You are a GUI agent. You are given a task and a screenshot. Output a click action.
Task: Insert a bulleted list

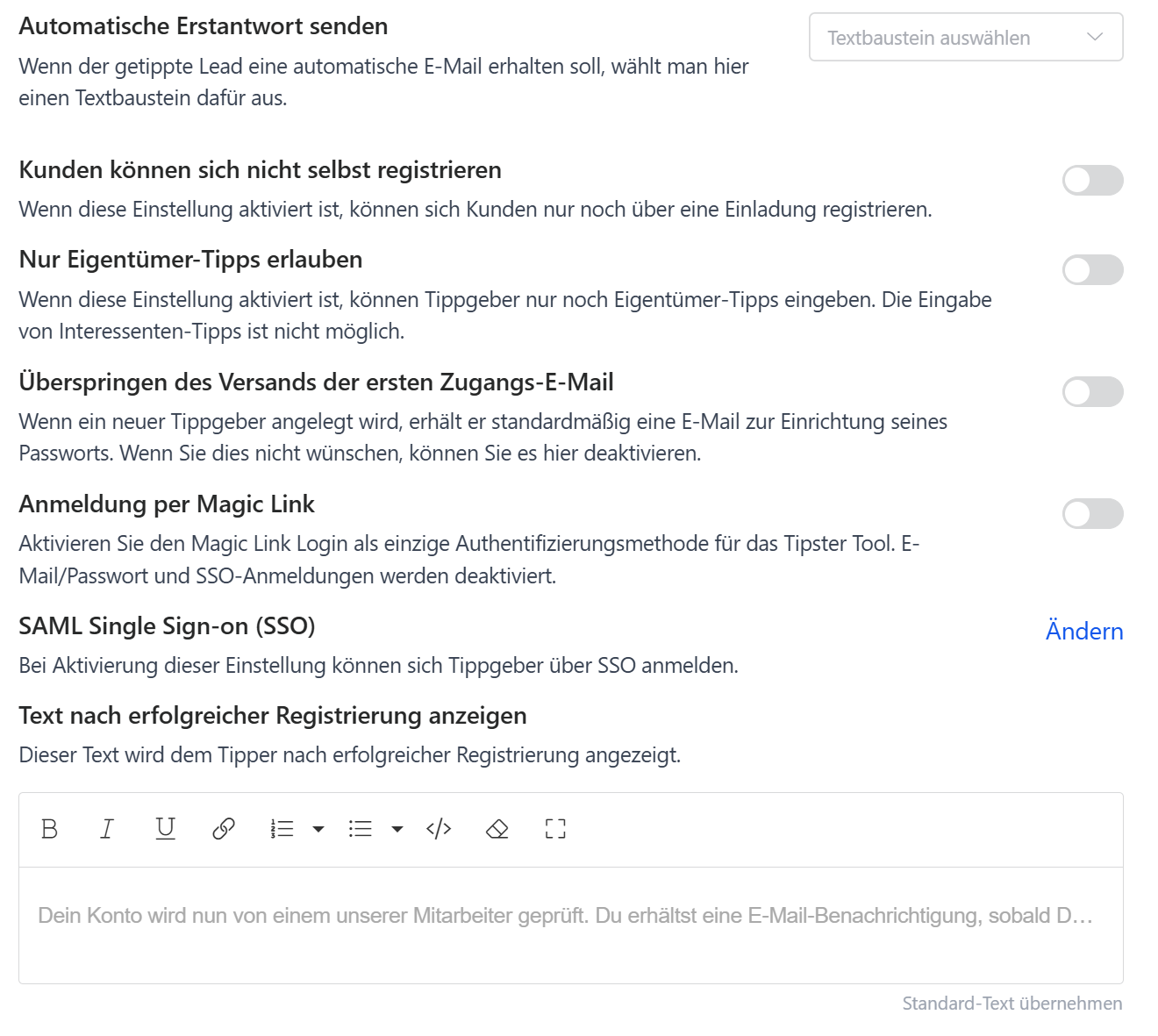[x=360, y=829]
